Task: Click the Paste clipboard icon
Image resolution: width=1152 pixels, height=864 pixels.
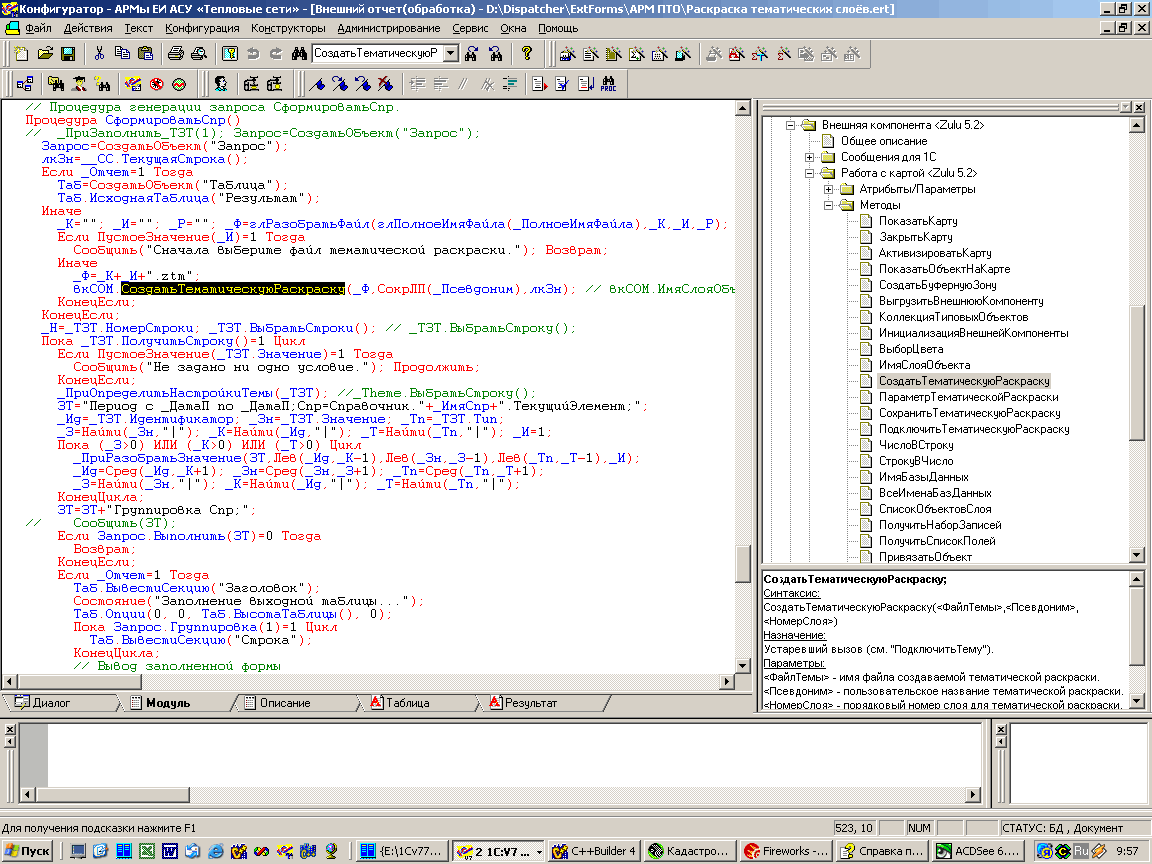Action: coord(145,53)
